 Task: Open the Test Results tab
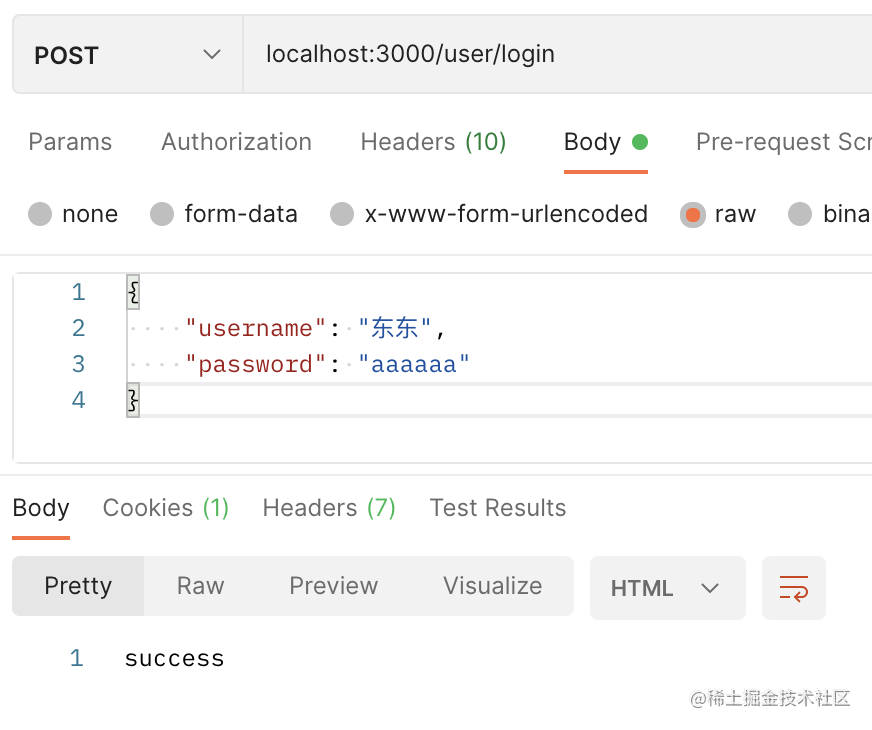(x=498, y=508)
